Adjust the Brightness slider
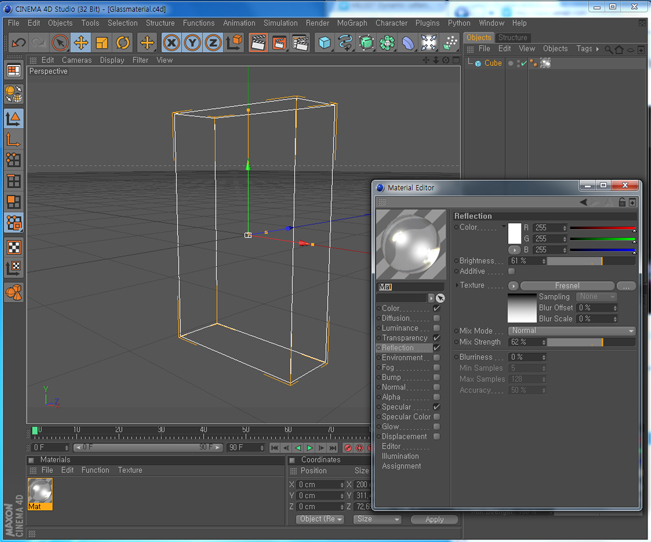 591,261
